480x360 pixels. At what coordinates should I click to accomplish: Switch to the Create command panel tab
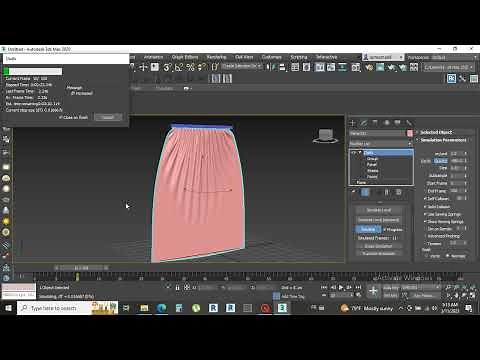tap(352, 123)
